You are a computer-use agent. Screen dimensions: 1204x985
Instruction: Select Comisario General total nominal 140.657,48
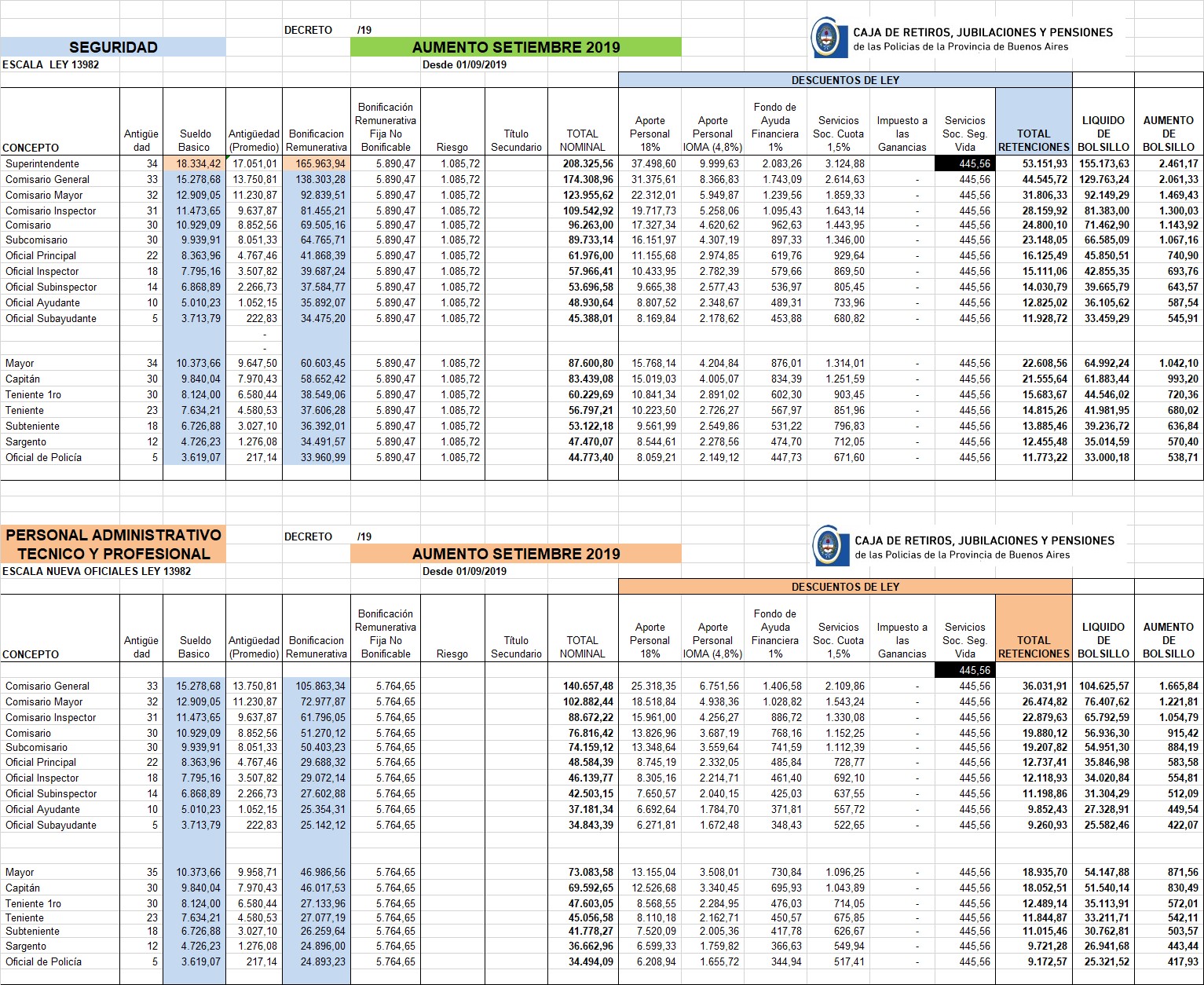pos(582,686)
